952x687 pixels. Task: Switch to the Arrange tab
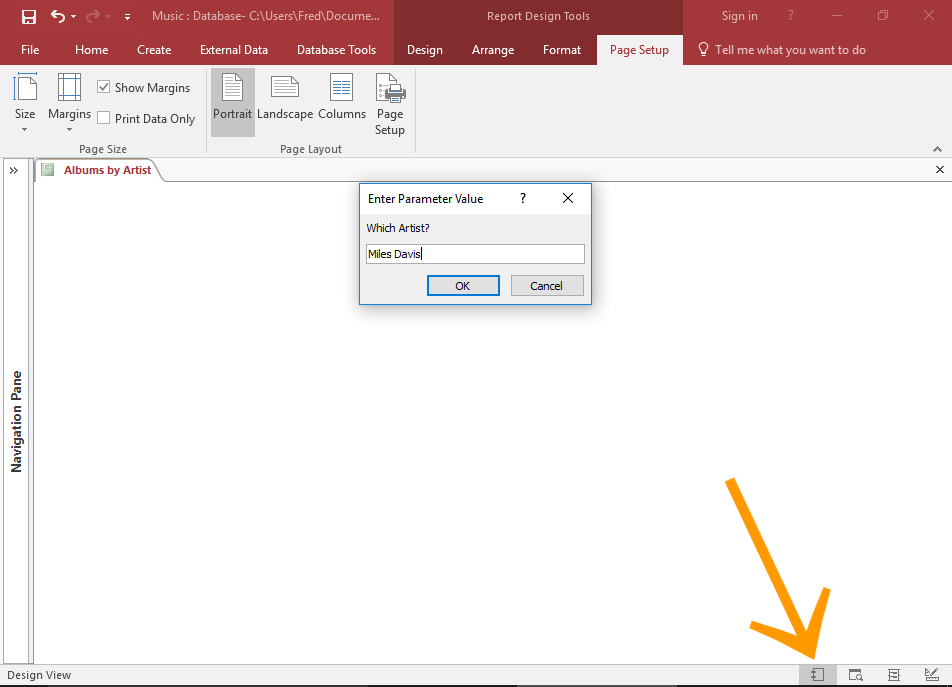(x=493, y=50)
